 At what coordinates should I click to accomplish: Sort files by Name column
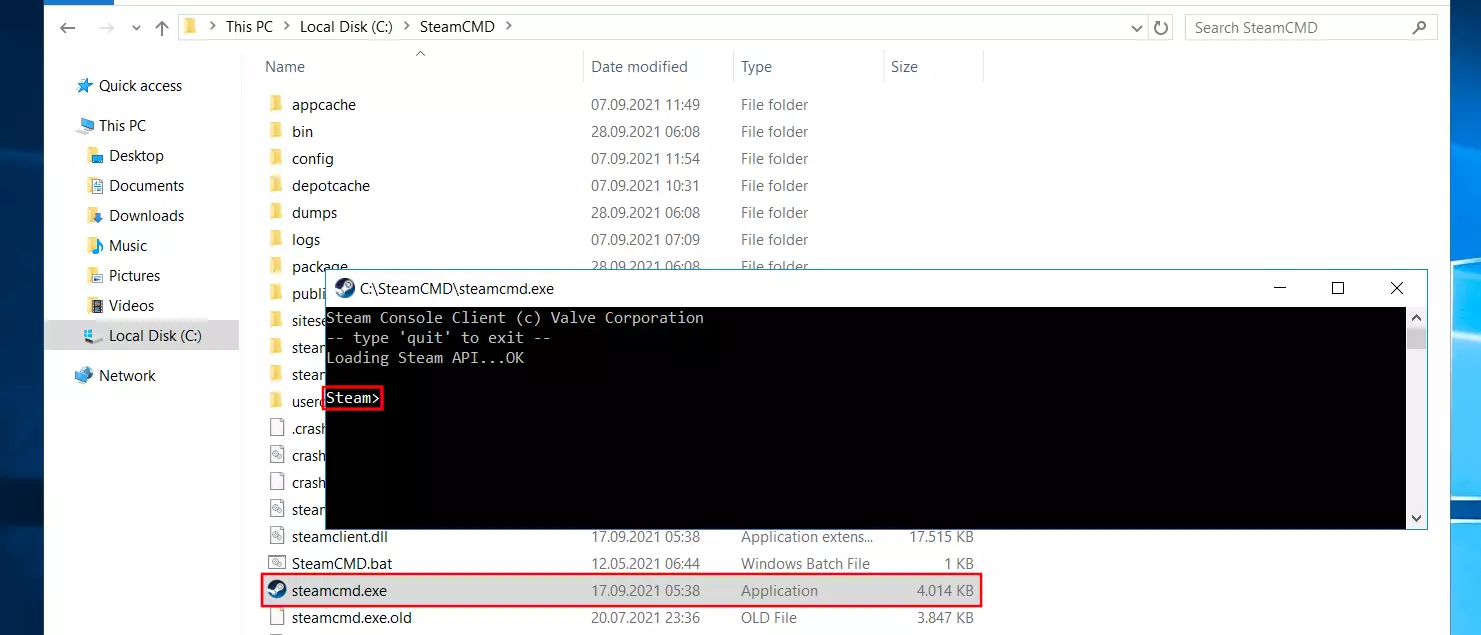(285, 67)
